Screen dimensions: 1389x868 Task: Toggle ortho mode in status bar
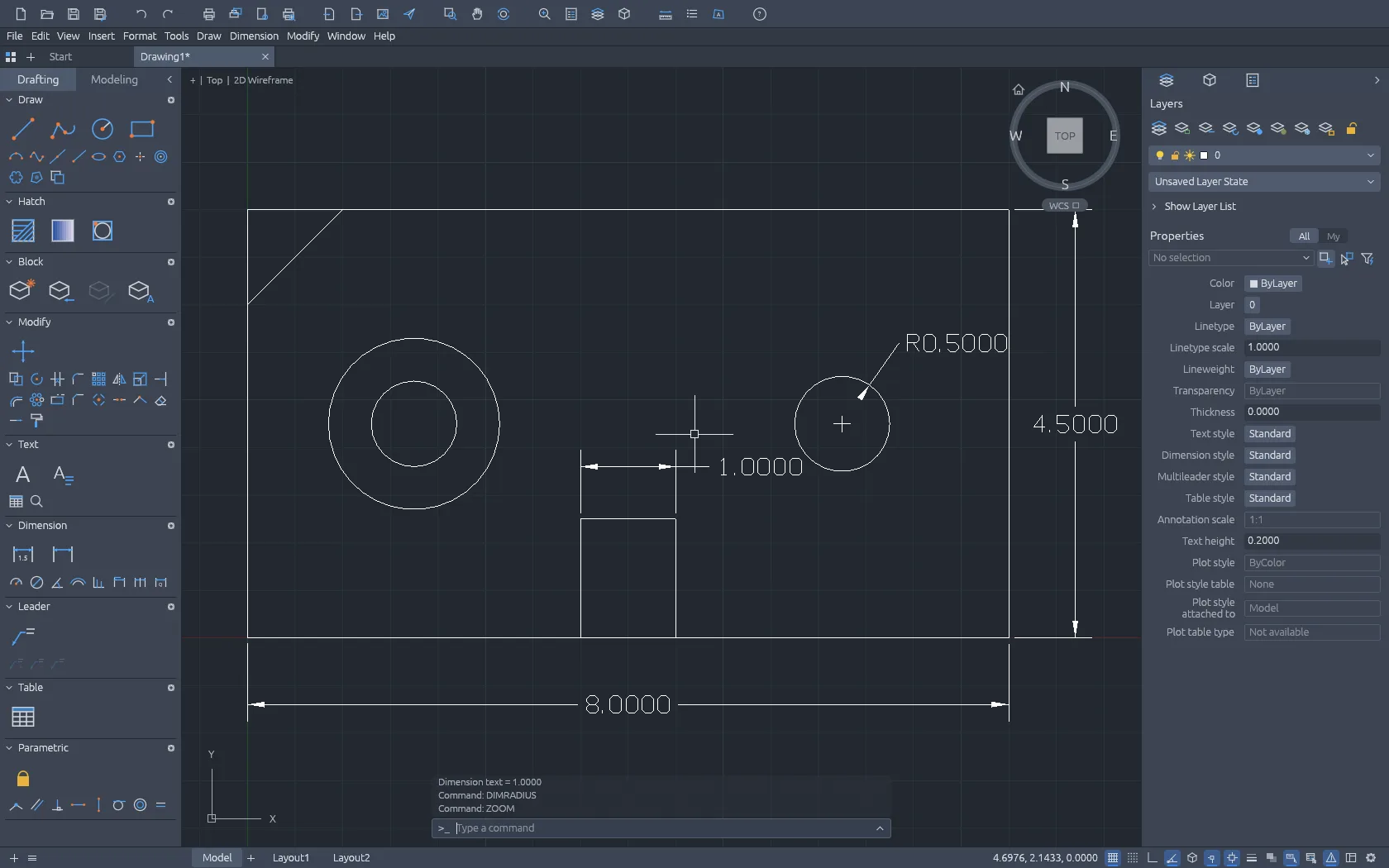(x=1153, y=858)
